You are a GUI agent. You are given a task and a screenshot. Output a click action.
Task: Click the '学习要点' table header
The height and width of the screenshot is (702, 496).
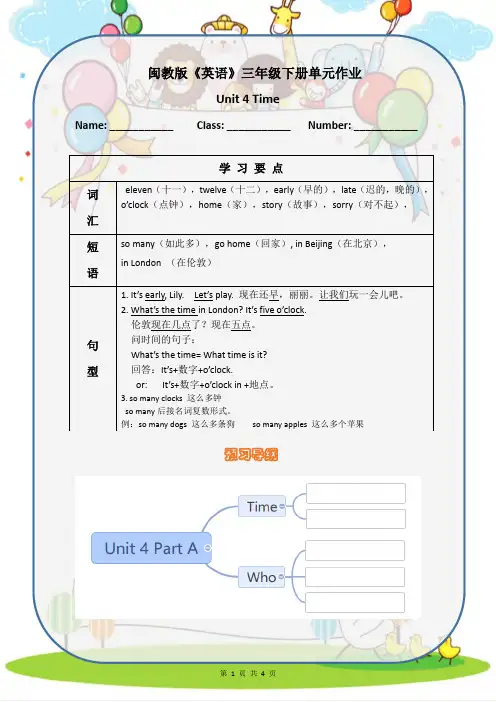pyautogui.click(x=251, y=168)
